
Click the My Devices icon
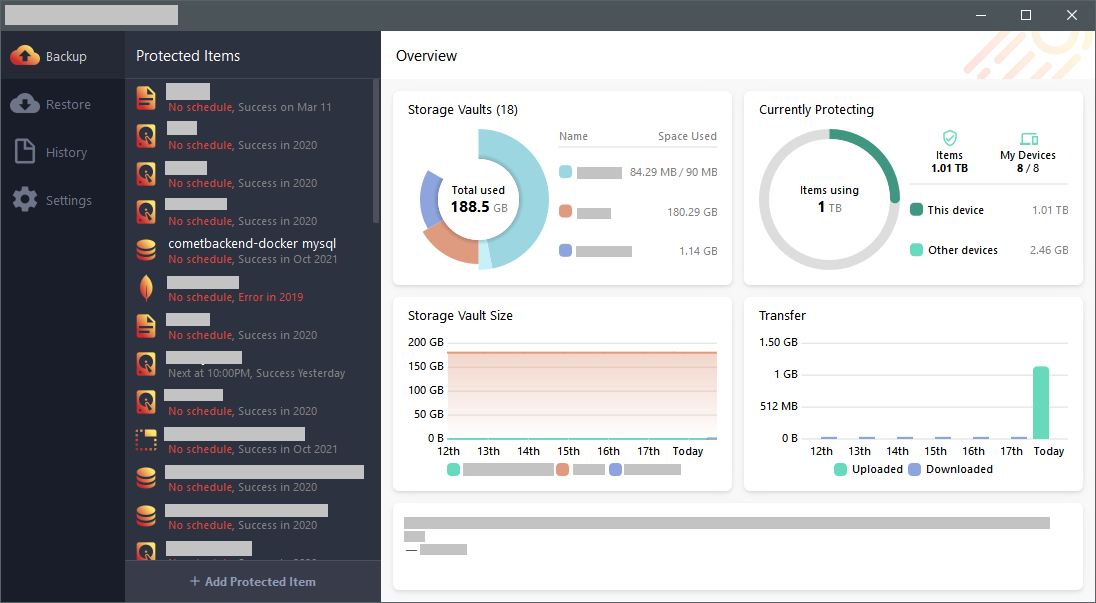click(1028, 139)
